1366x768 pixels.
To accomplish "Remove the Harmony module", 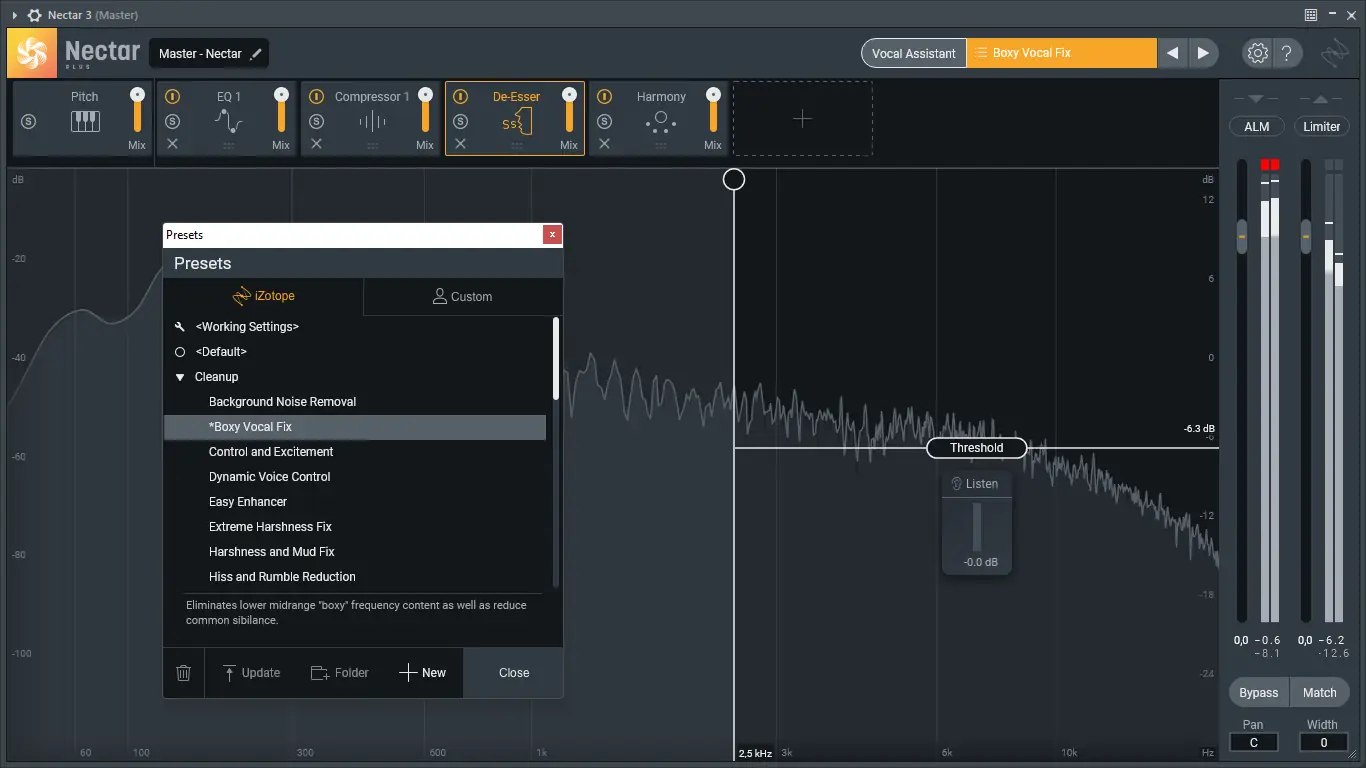I will [x=605, y=144].
